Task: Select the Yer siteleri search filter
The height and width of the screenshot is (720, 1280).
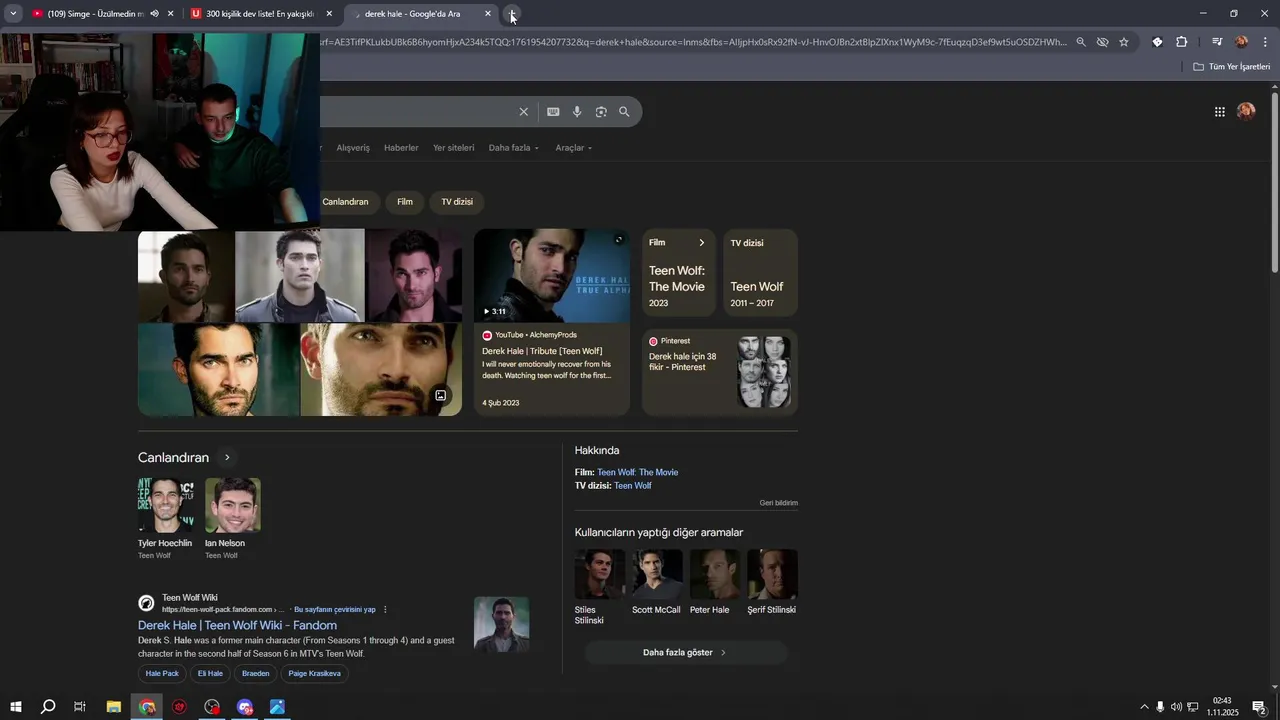Action: coord(454,148)
